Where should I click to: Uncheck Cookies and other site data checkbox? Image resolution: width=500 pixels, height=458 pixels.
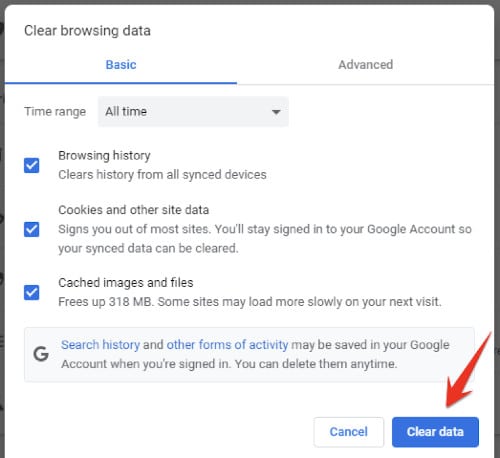(x=32, y=229)
